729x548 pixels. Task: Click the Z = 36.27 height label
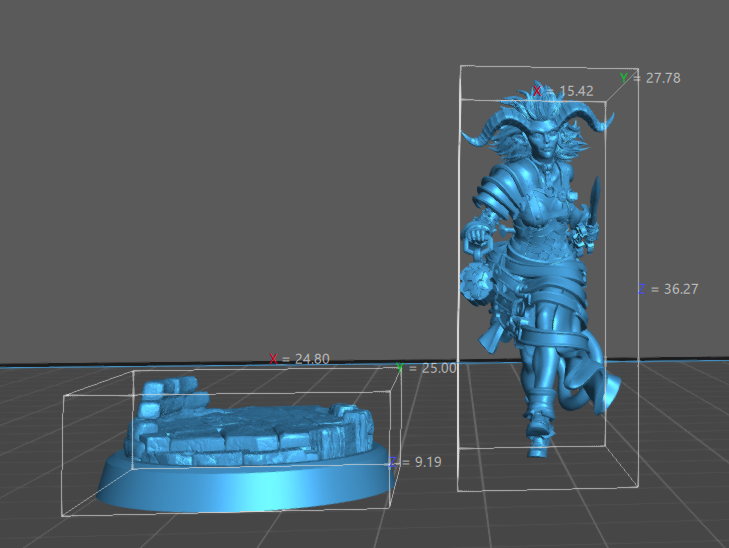pos(668,289)
